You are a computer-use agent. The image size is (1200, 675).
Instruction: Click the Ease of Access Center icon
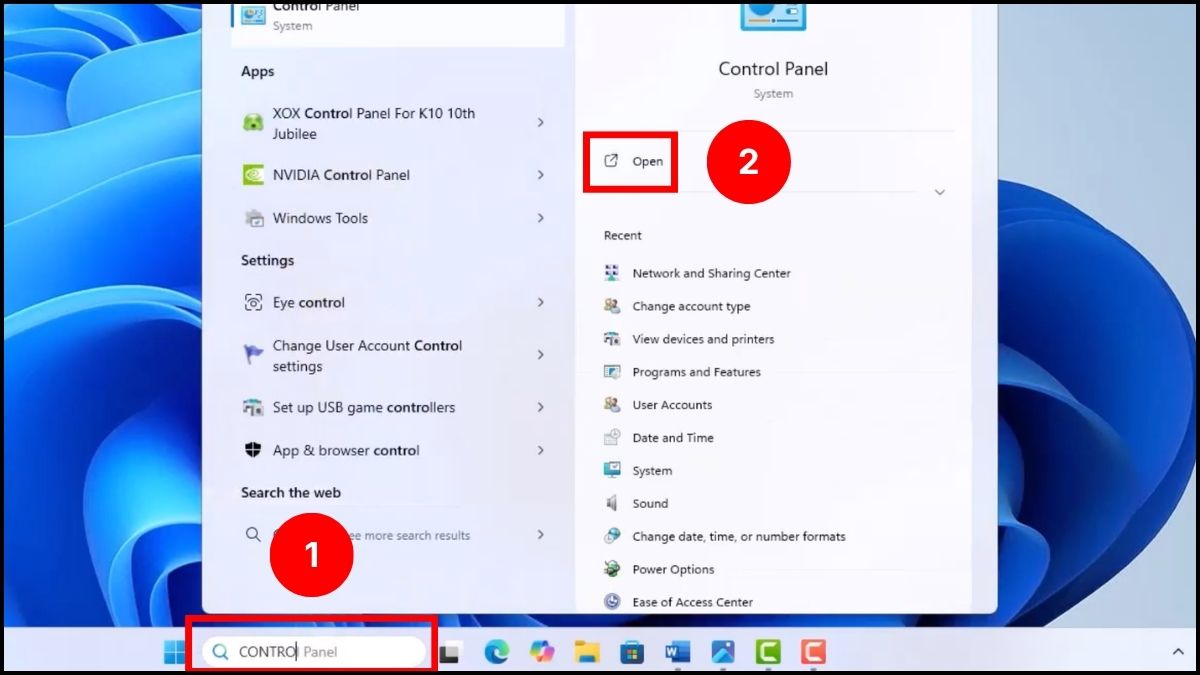tap(612, 602)
